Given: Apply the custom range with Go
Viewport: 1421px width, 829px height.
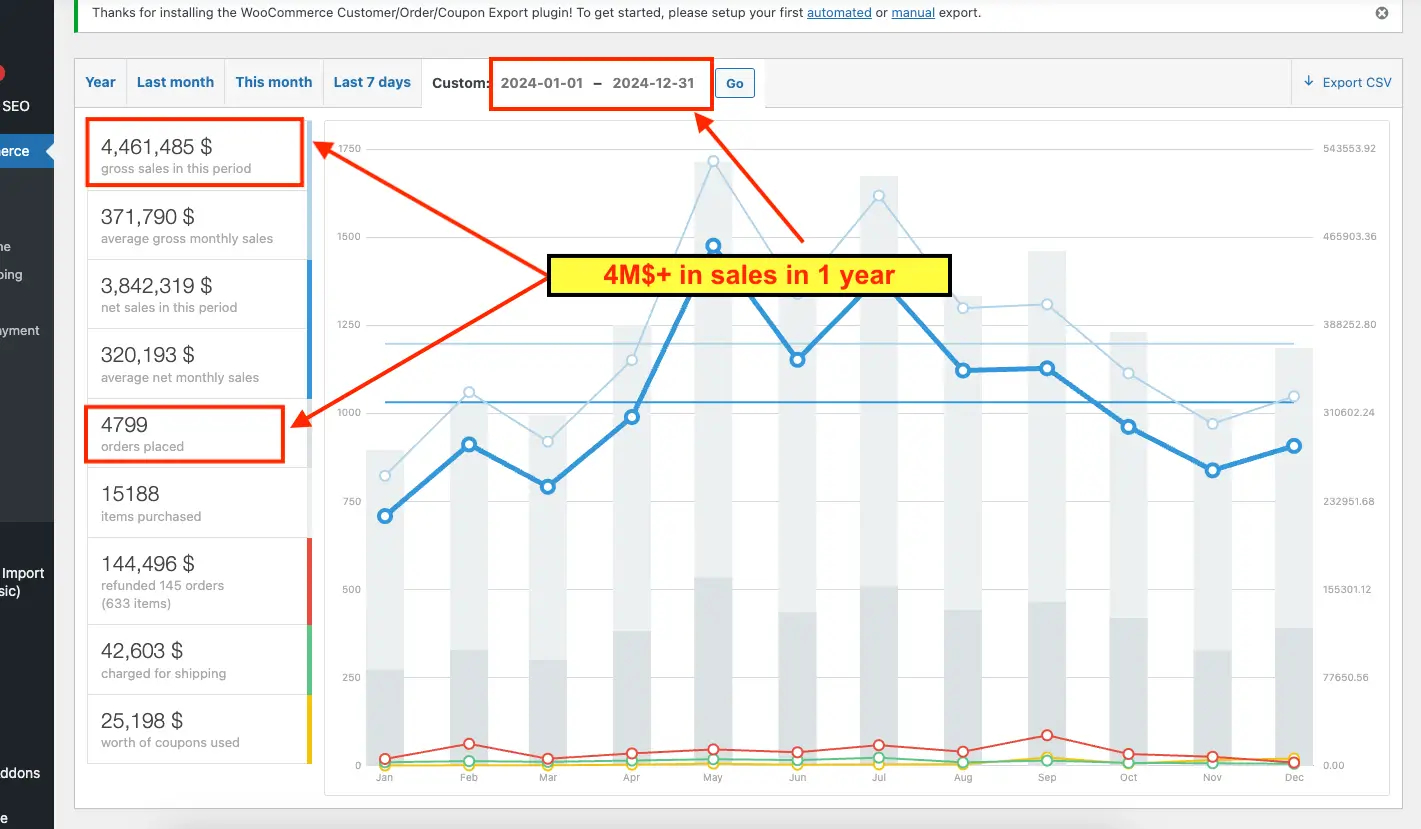Looking at the screenshot, I should pos(735,83).
